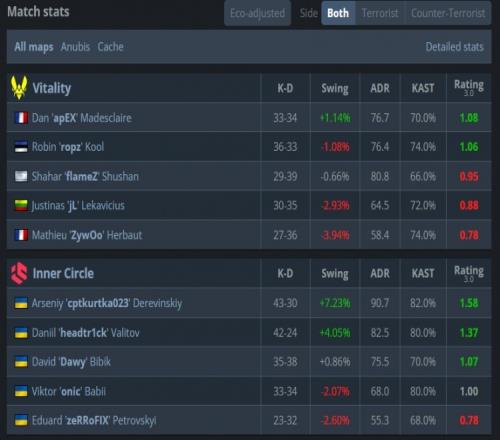This screenshot has height=440, width=500.
Task: Click the French flag beside apEX
Action: (x=21, y=118)
